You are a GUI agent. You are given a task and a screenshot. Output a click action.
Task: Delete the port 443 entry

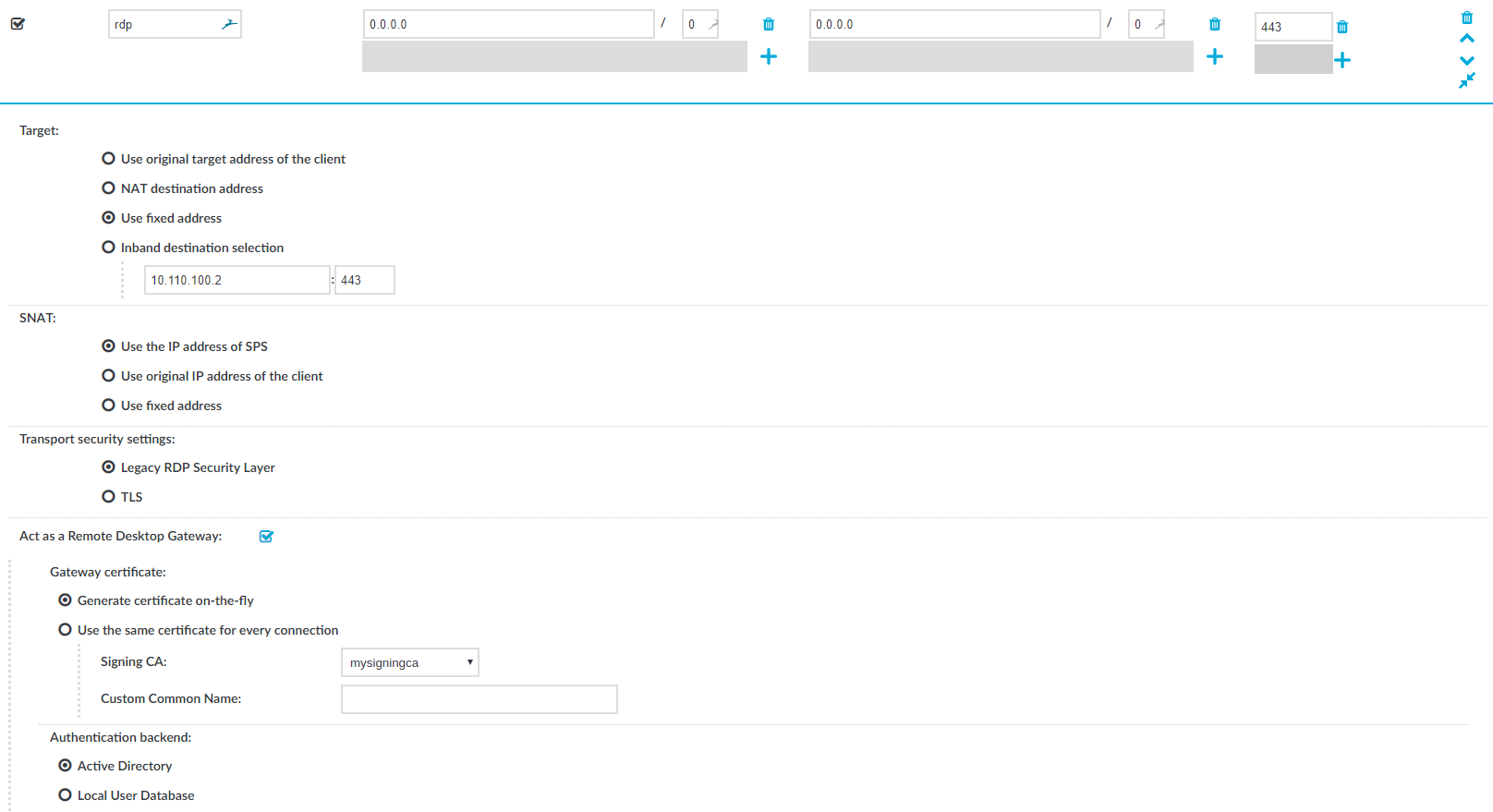pos(1342,27)
